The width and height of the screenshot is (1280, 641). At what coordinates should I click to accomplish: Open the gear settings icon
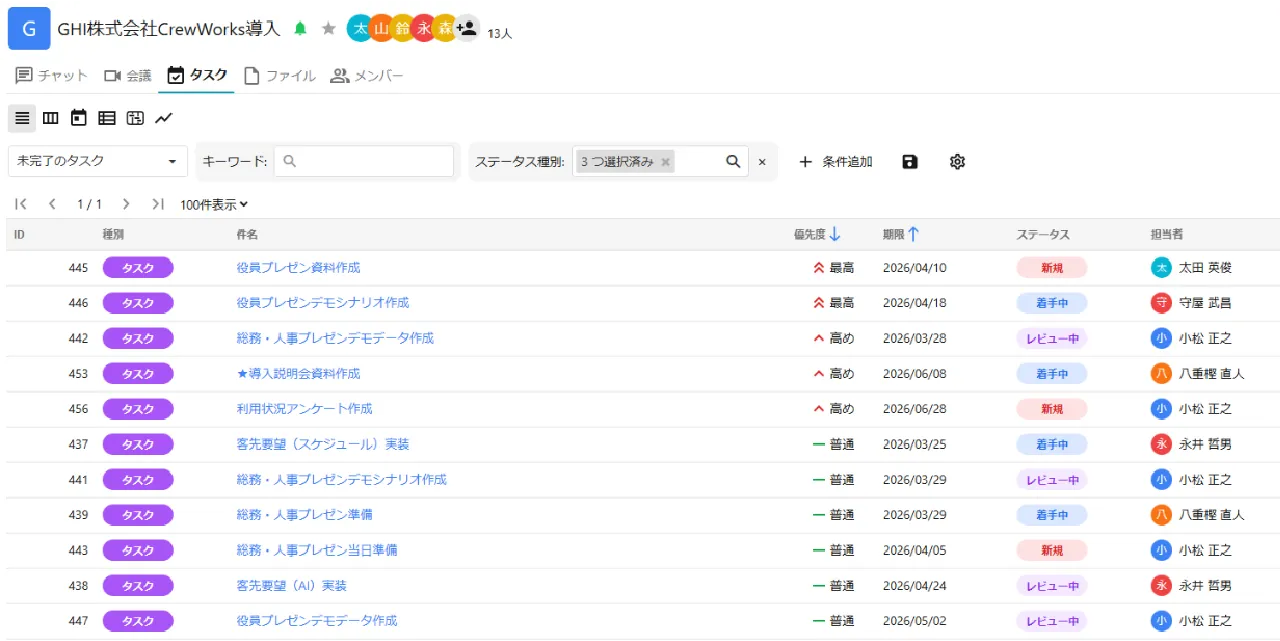[x=957, y=162]
